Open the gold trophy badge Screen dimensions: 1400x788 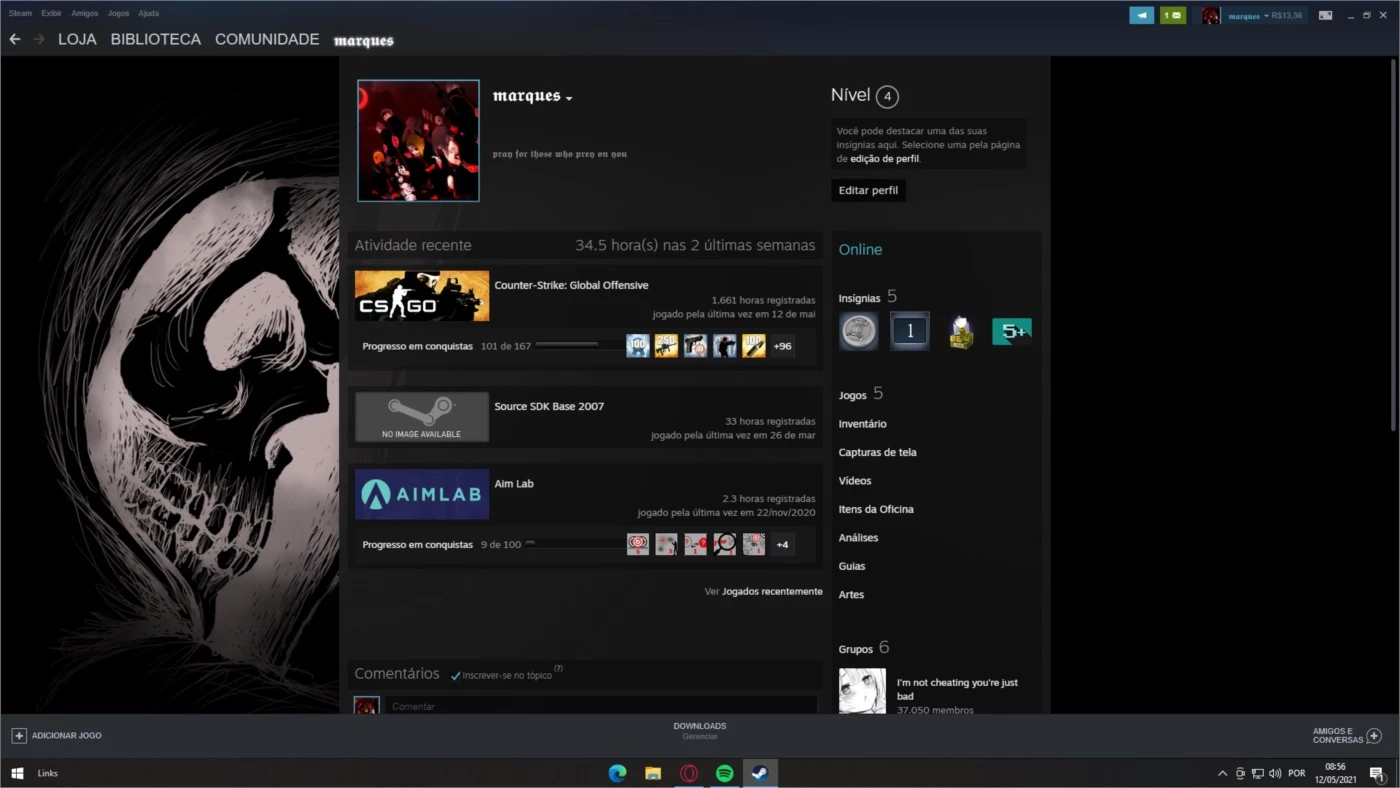(x=961, y=331)
